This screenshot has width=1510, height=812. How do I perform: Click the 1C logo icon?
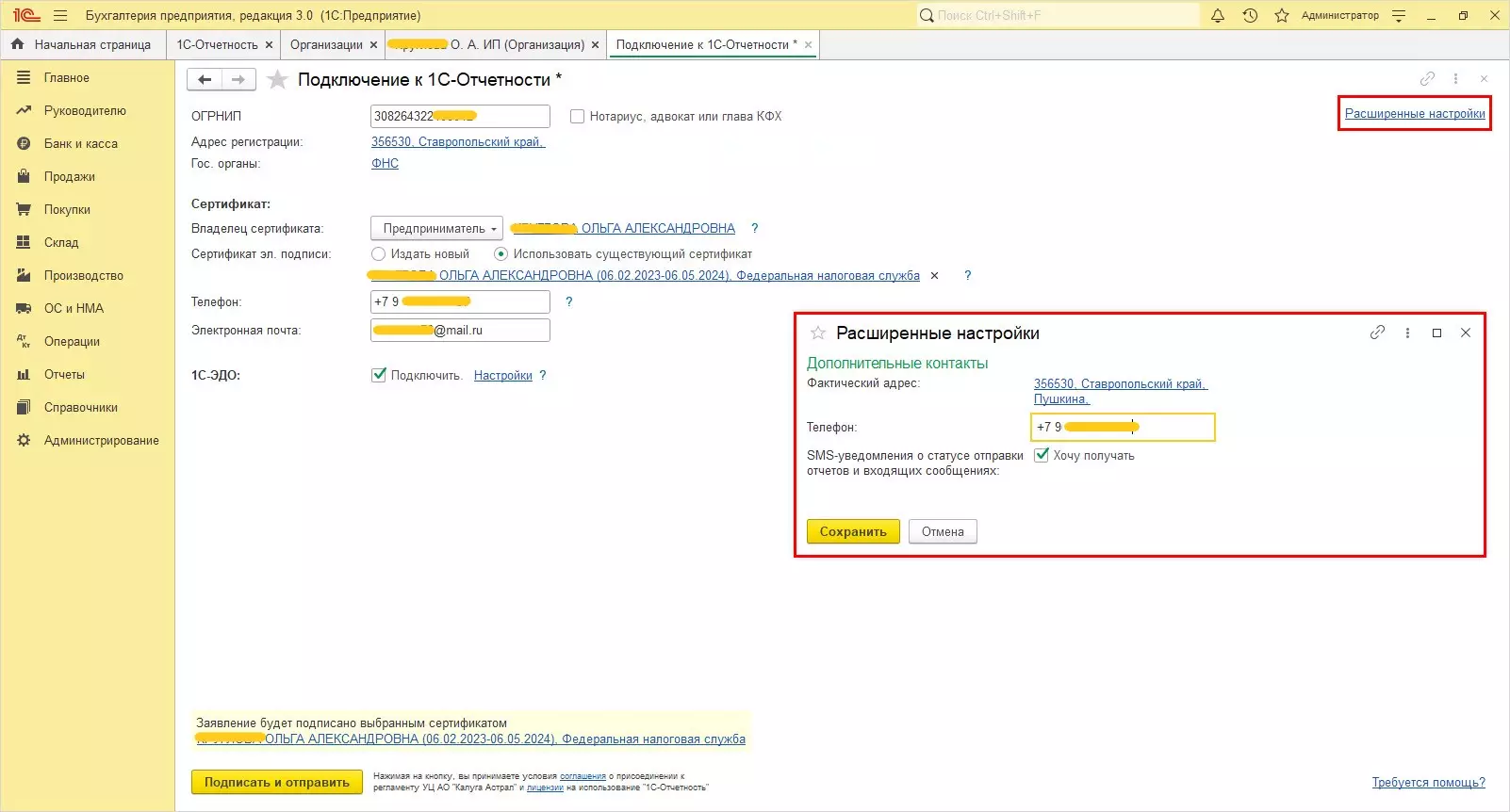click(26, 15)
